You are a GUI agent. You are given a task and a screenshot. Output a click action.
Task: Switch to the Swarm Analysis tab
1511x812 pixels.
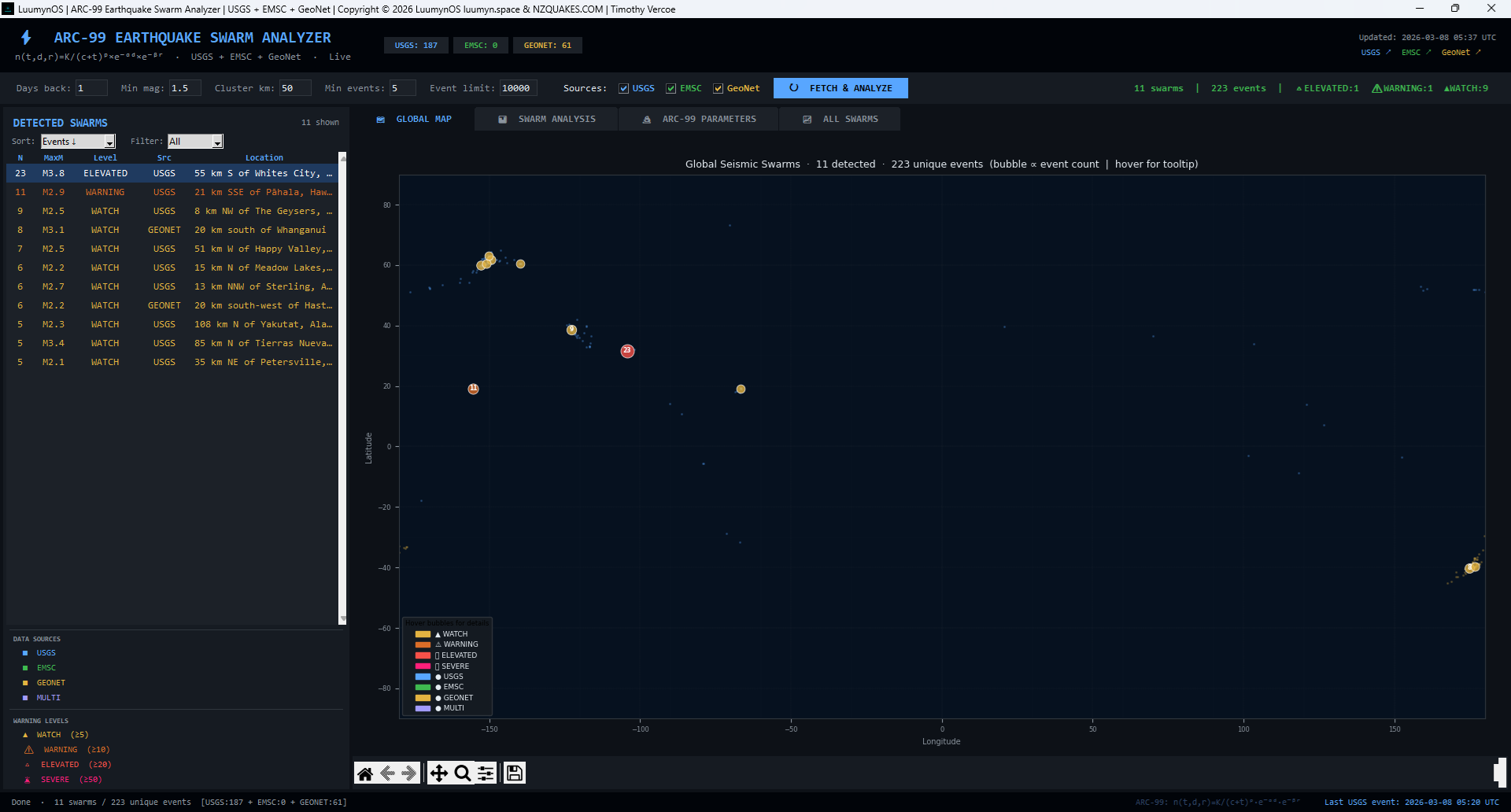pos(547,120)
